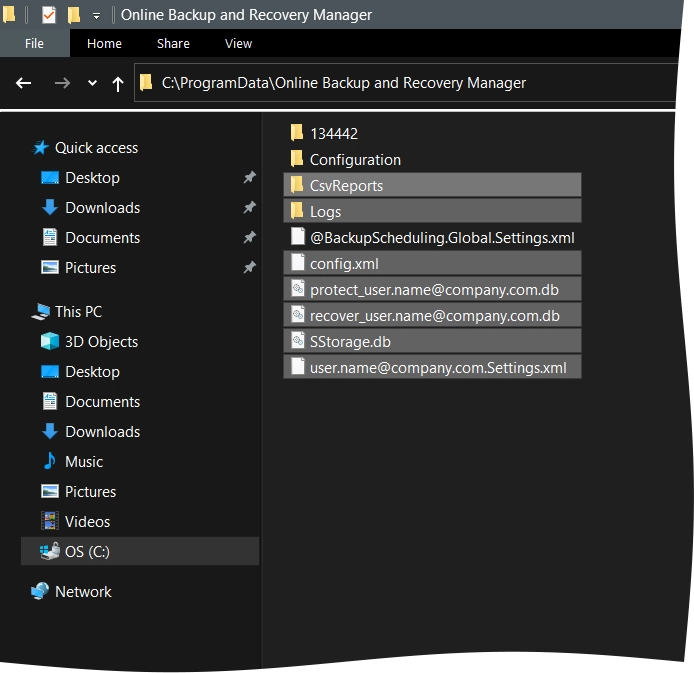The width and height of the screenshot is (694, 673).
Task: Go back using the Back arrow
Action: point(23,83)
